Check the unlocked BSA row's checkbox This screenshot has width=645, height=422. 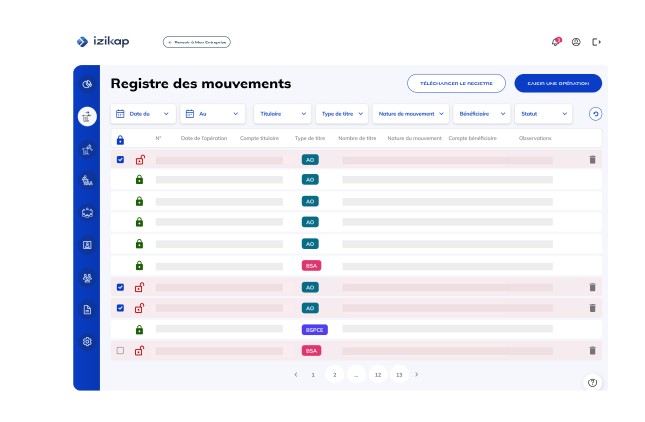(x=120, y=350)
